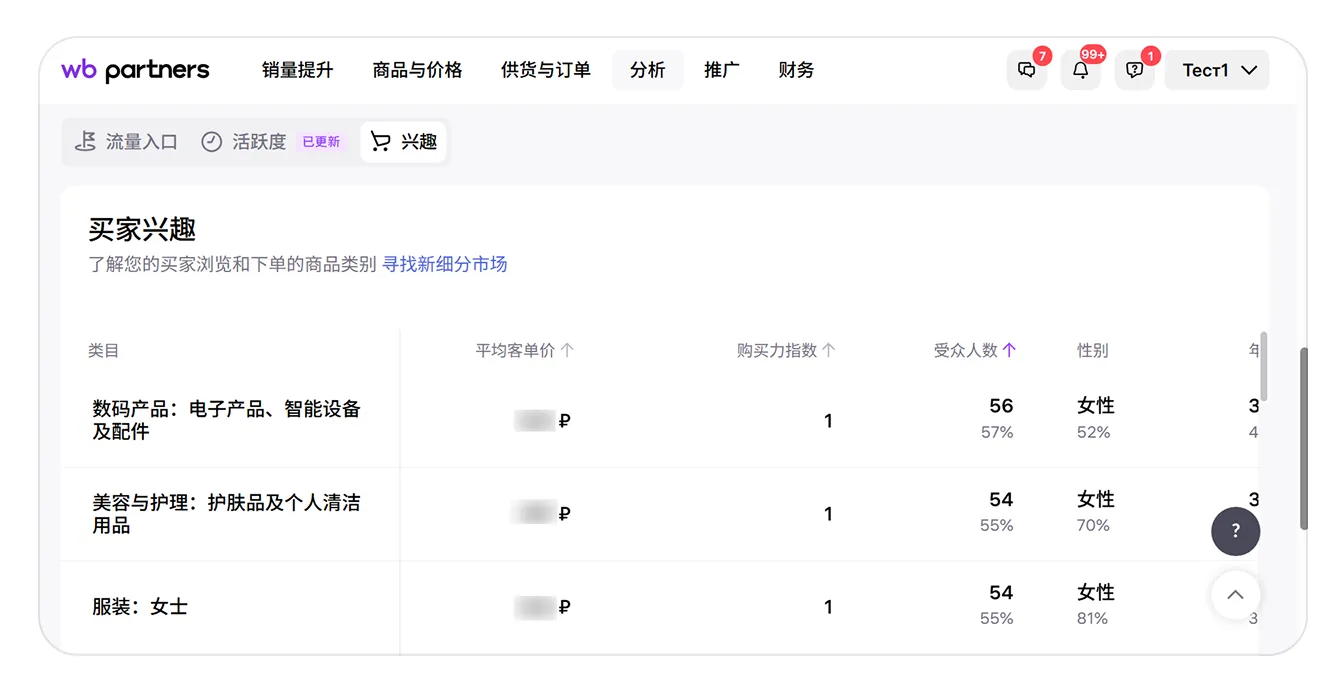Switch to the 流量入口 tab
This screenshot has width=1344, height=692.
126,142
